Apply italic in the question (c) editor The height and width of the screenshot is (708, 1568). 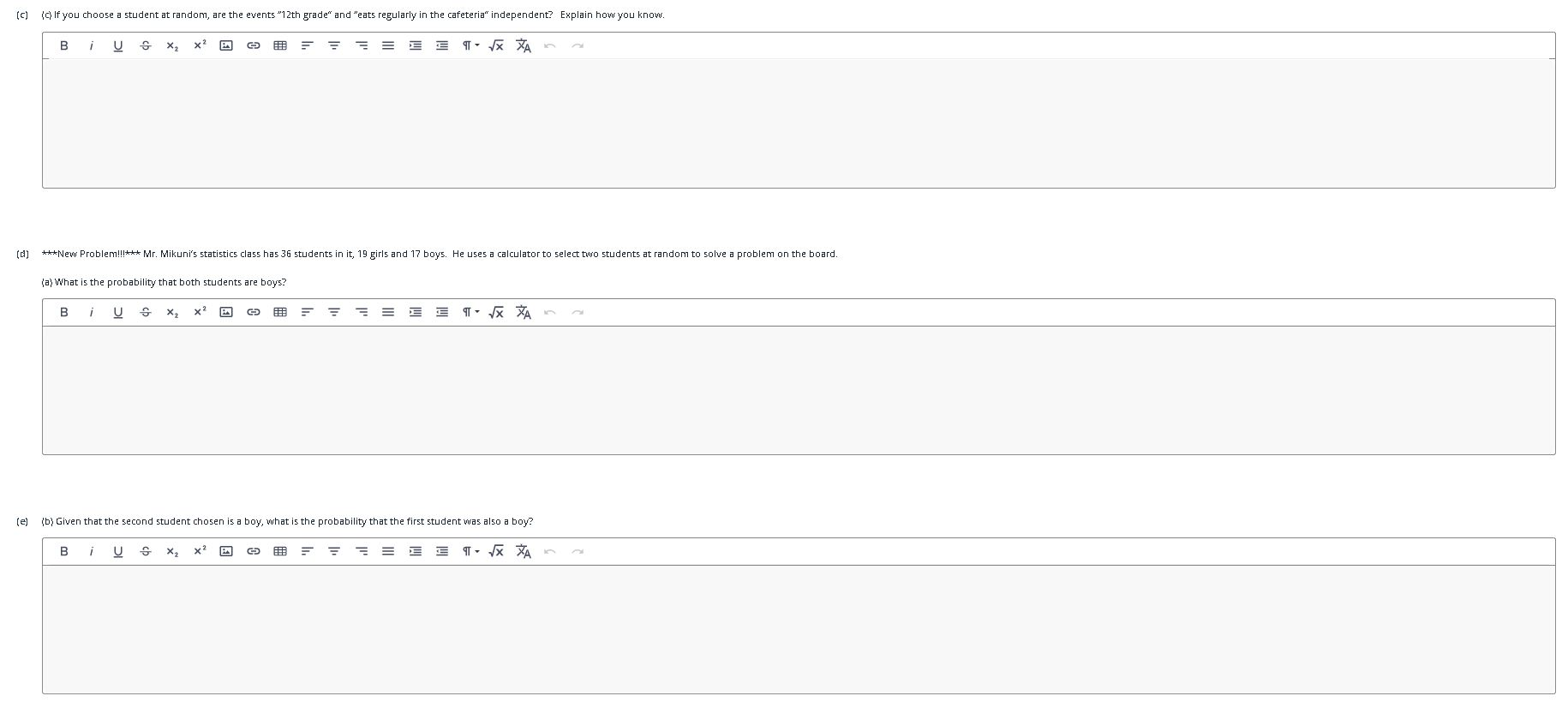(91, 45)
